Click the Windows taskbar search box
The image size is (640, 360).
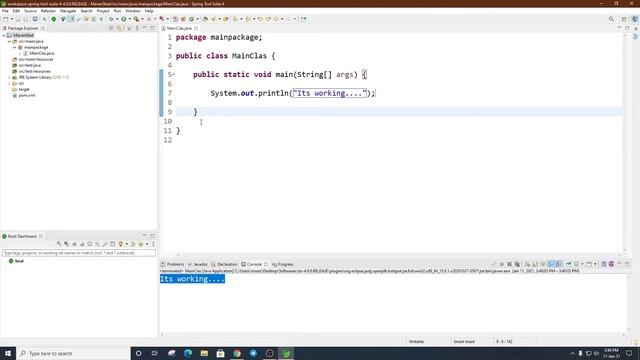click(73, 353)
